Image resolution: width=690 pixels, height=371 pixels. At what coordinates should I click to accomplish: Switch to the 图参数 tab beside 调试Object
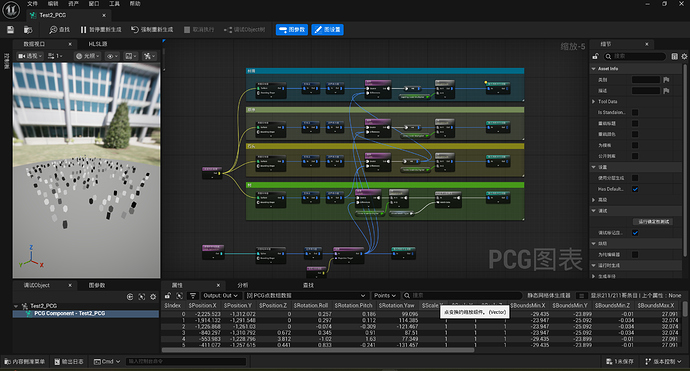click(x=97, y=285)
